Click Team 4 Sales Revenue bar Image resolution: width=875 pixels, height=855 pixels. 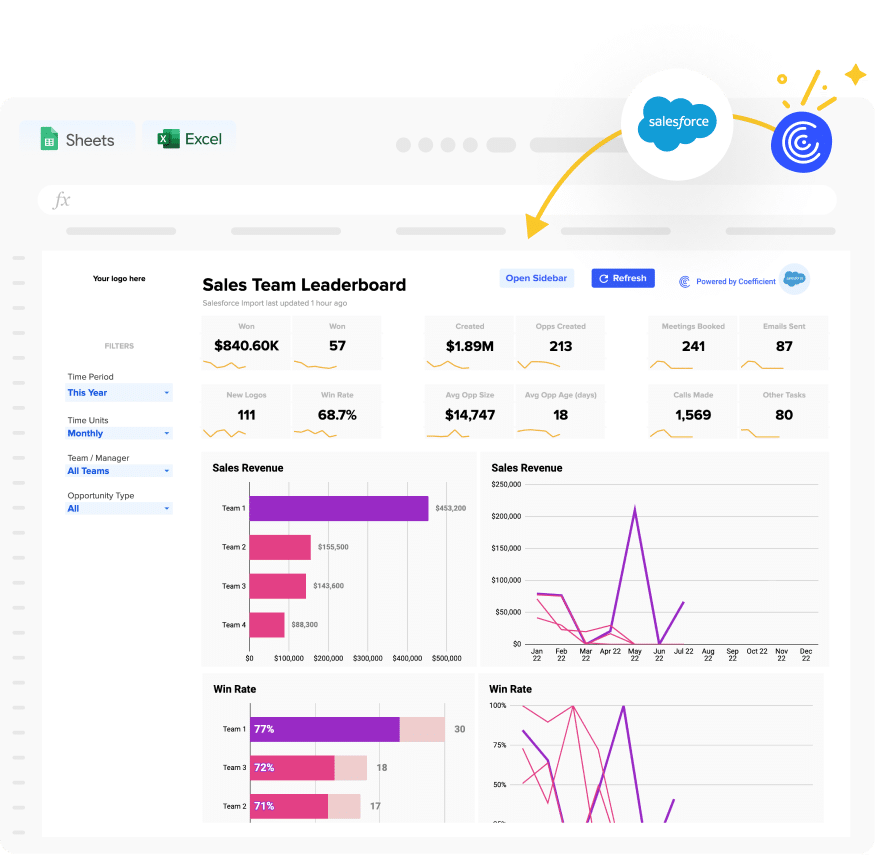click(x=267, y=625)
